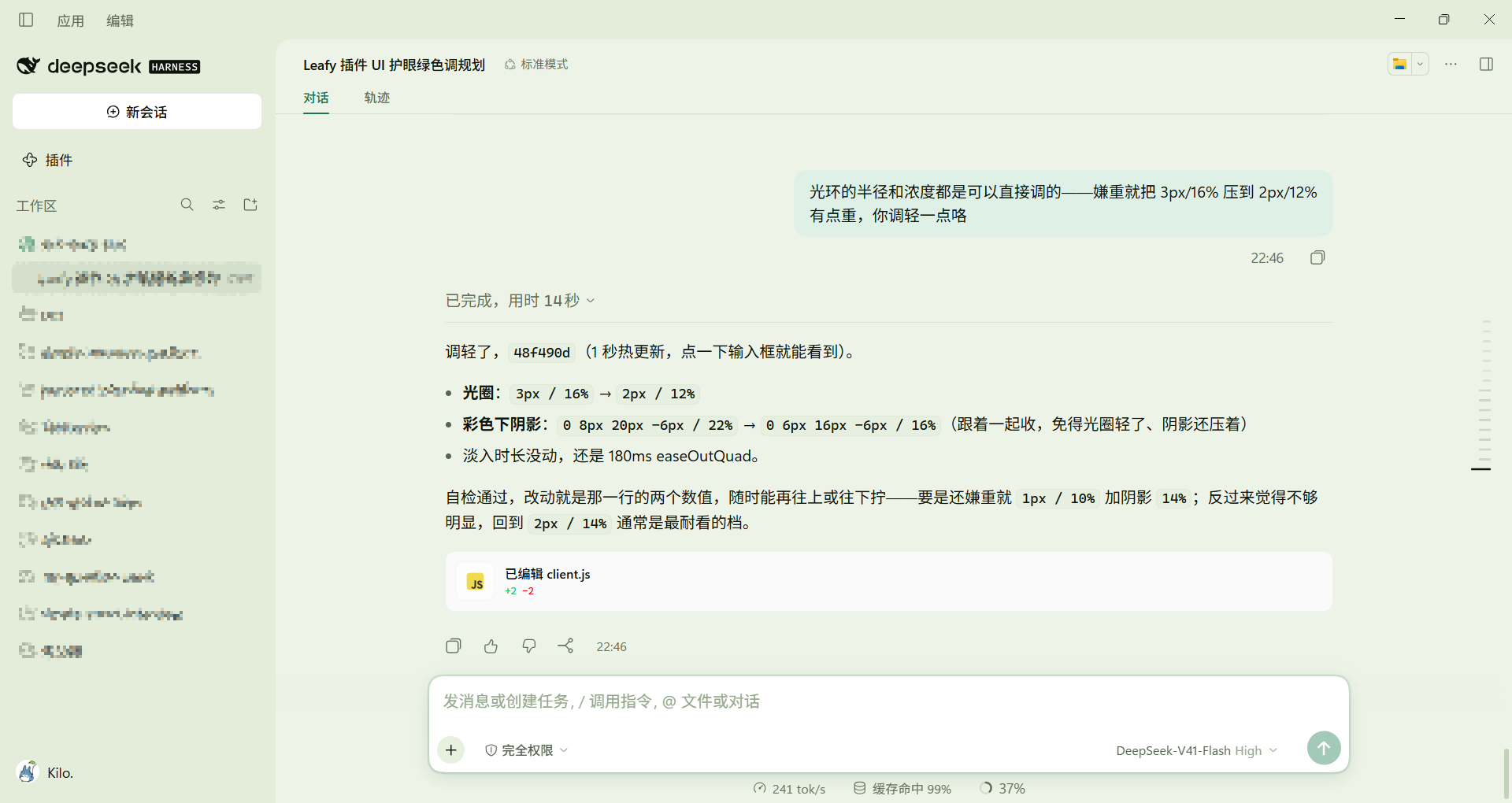1512x803 pixels.
Task: Copy the assistant reply
Action: (x=454, y=646)
